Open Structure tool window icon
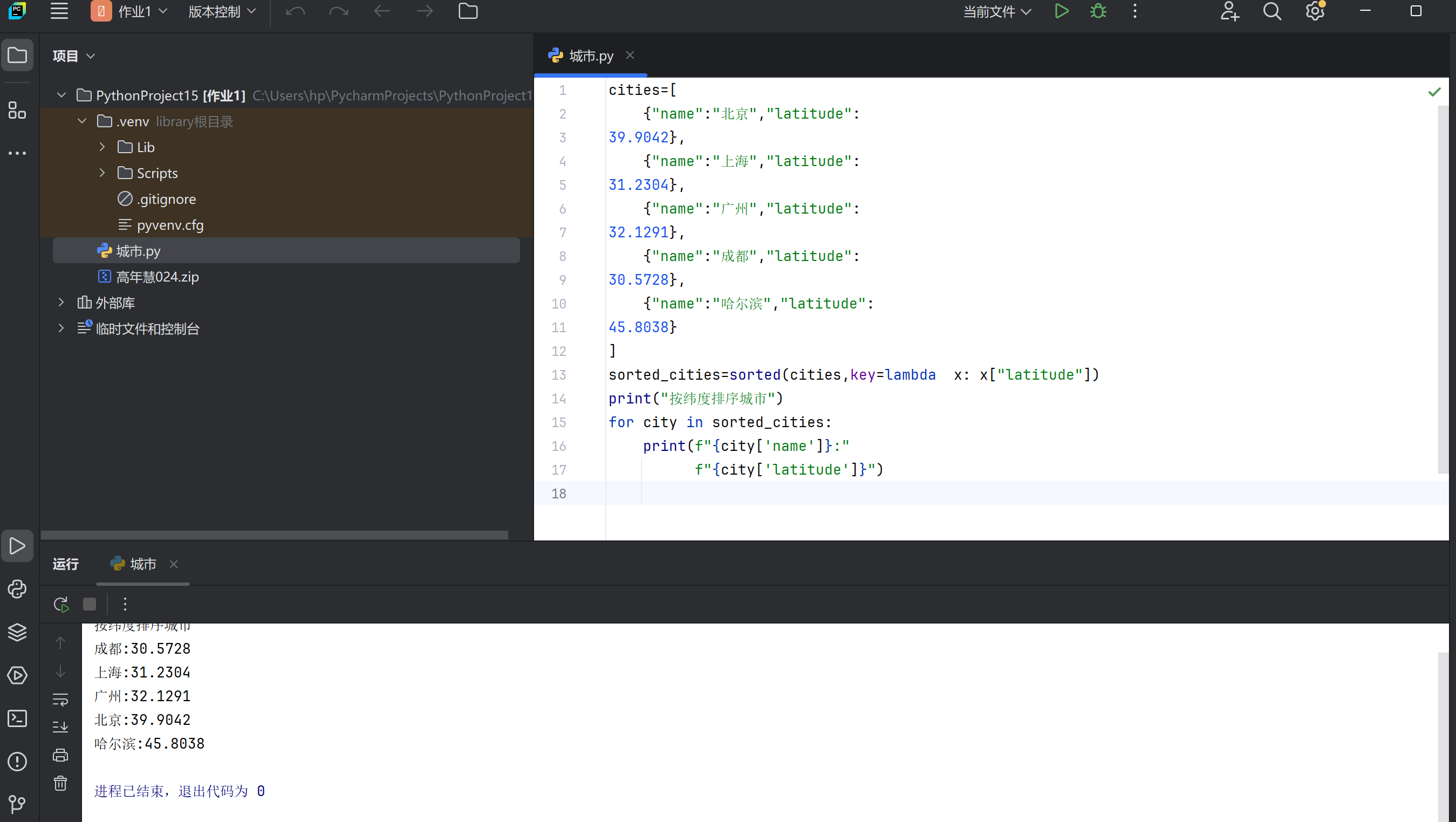The image size is (1456, 822). 17,110
